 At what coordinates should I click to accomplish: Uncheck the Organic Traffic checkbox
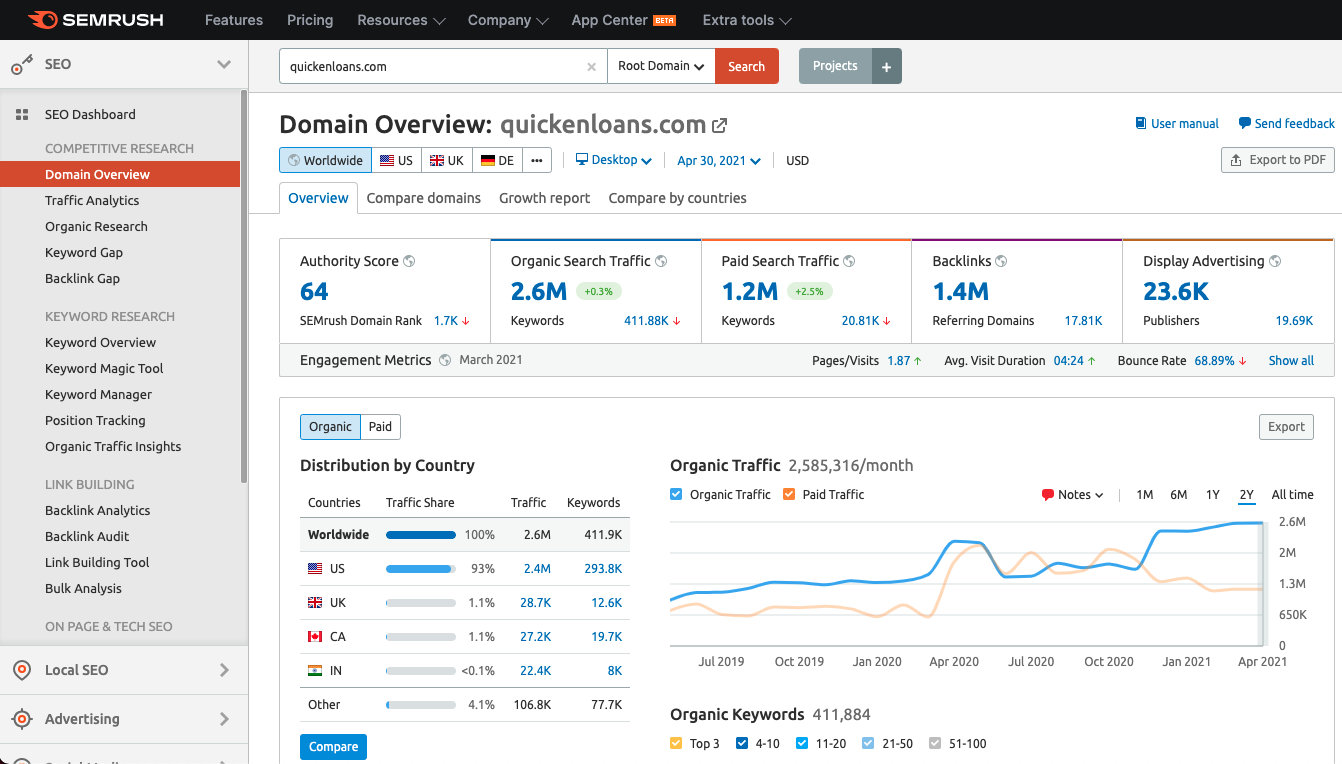tap(677, 494)
